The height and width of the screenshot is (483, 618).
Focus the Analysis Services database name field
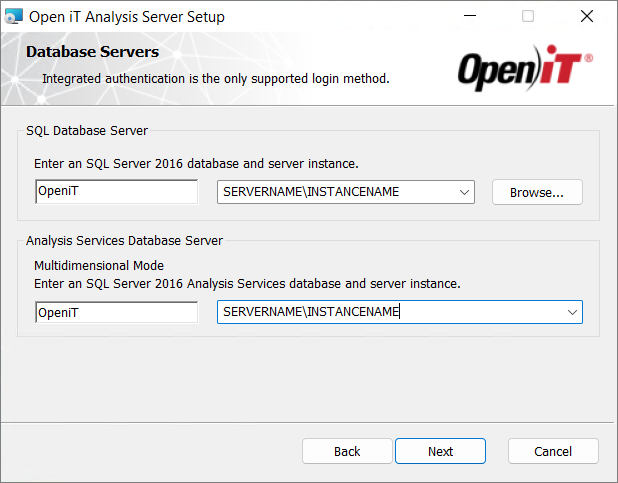pyautogui.click(x=117, y=312)
